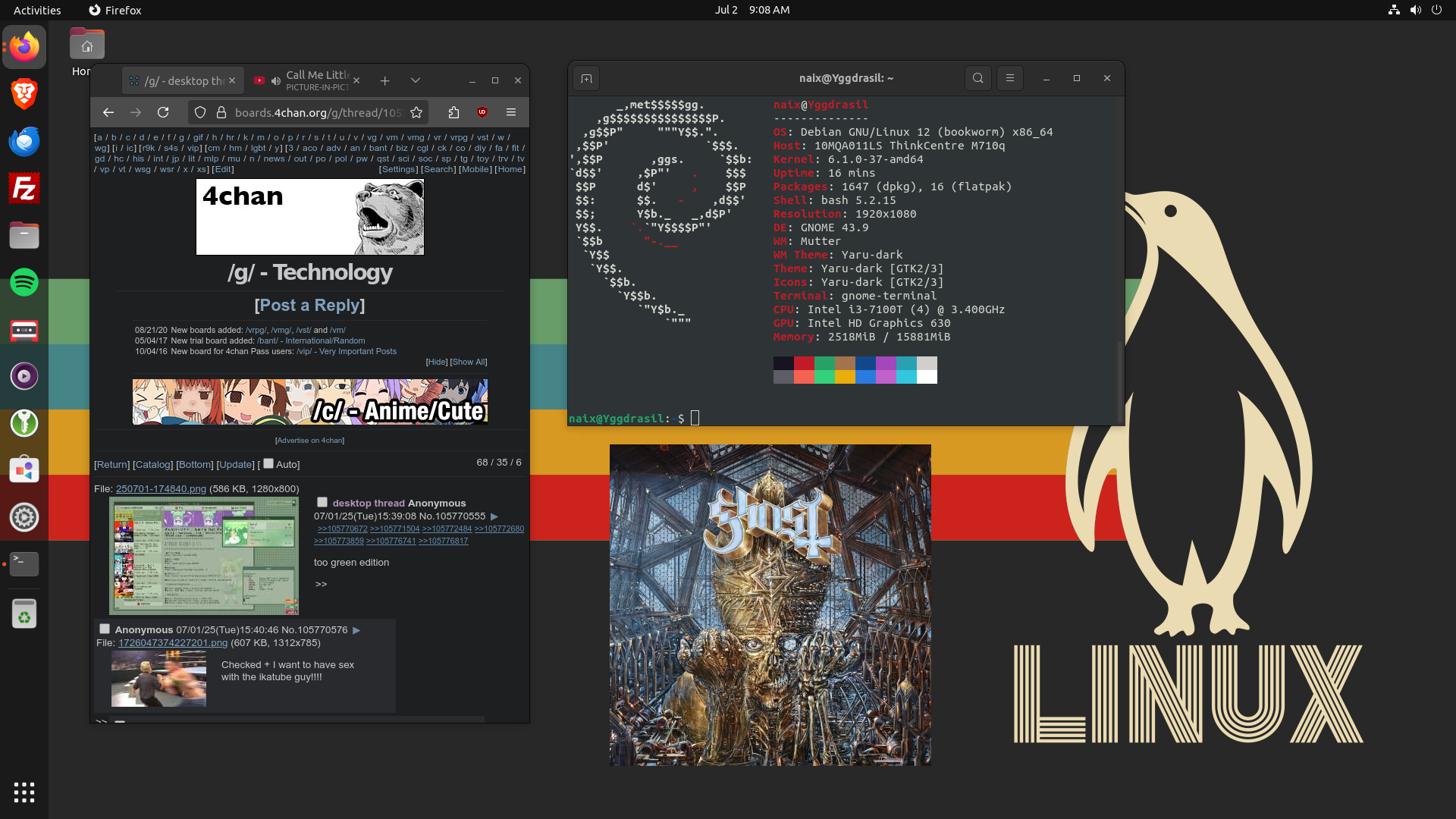Expand Firefox list all tabs chevron

pyautogui.click(x=416, y=80)
